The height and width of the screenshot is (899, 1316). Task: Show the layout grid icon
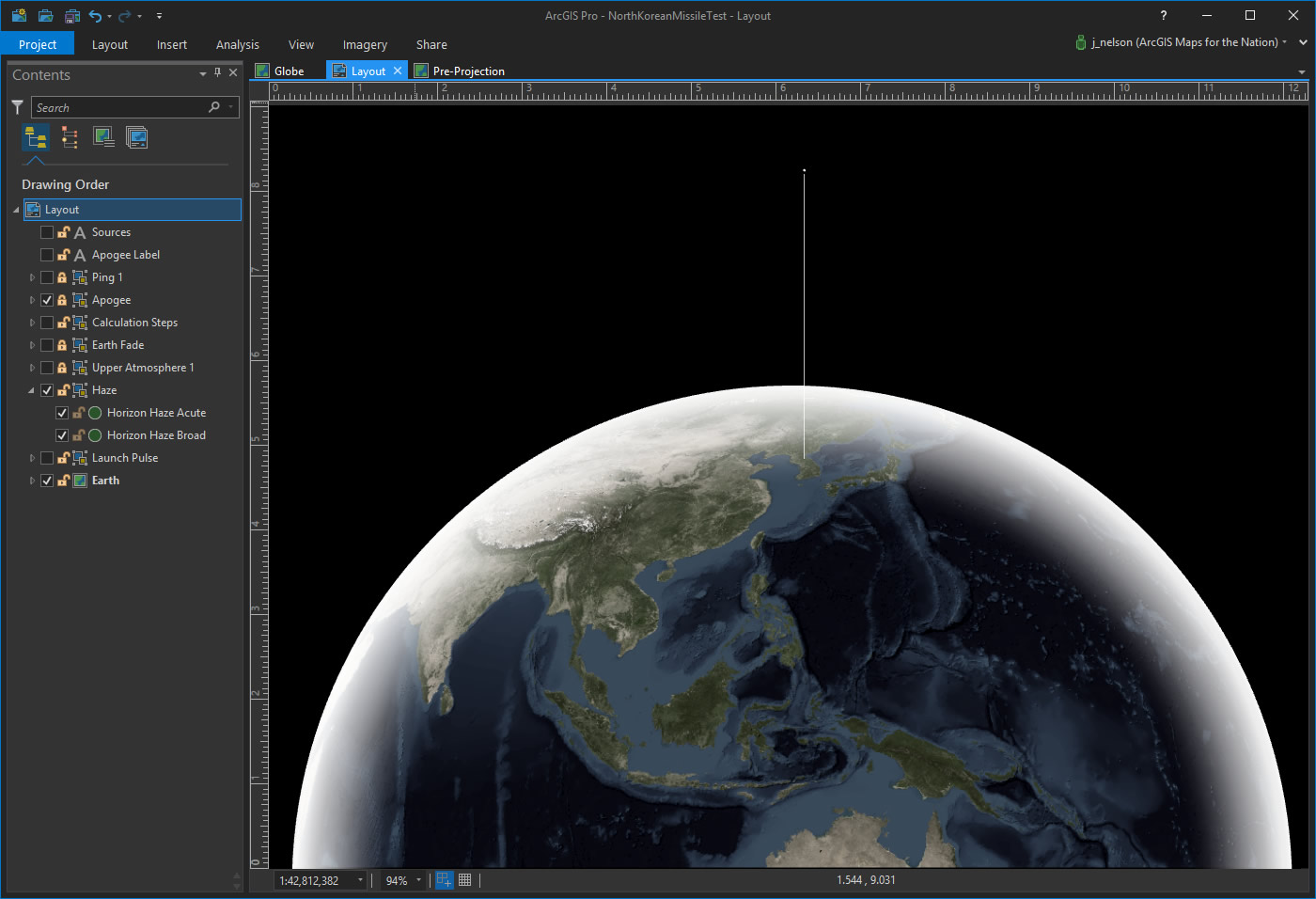pos(465,880)
